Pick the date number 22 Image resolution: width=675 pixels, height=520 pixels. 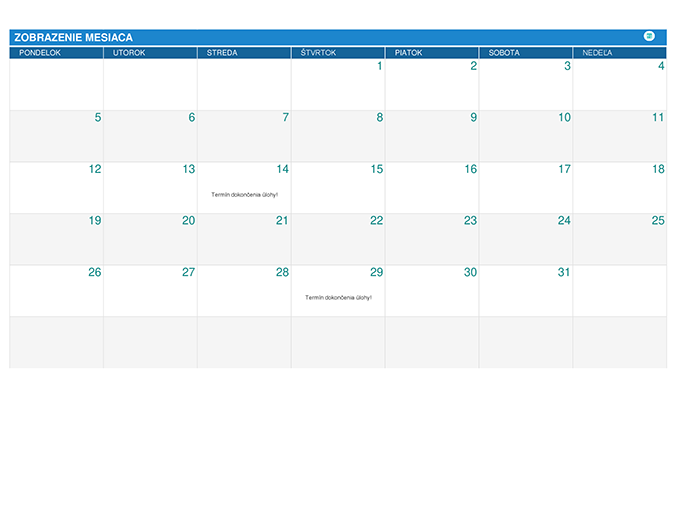point(376,220)
